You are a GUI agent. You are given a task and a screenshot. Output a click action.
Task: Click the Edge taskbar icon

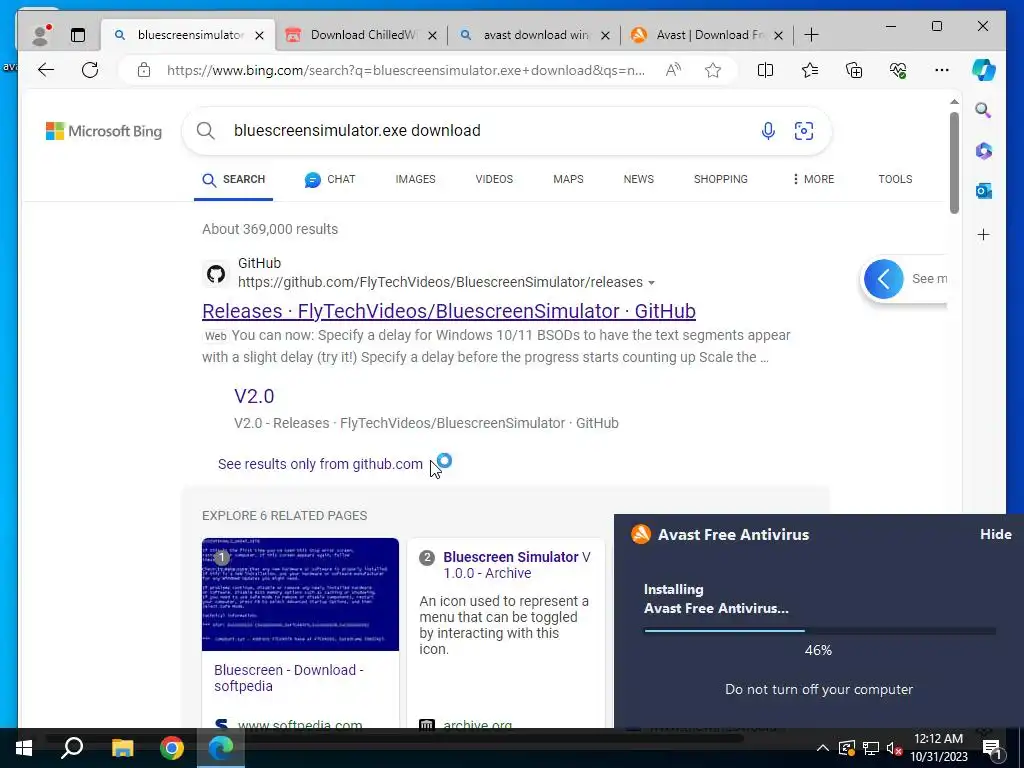tap(221, 748)
